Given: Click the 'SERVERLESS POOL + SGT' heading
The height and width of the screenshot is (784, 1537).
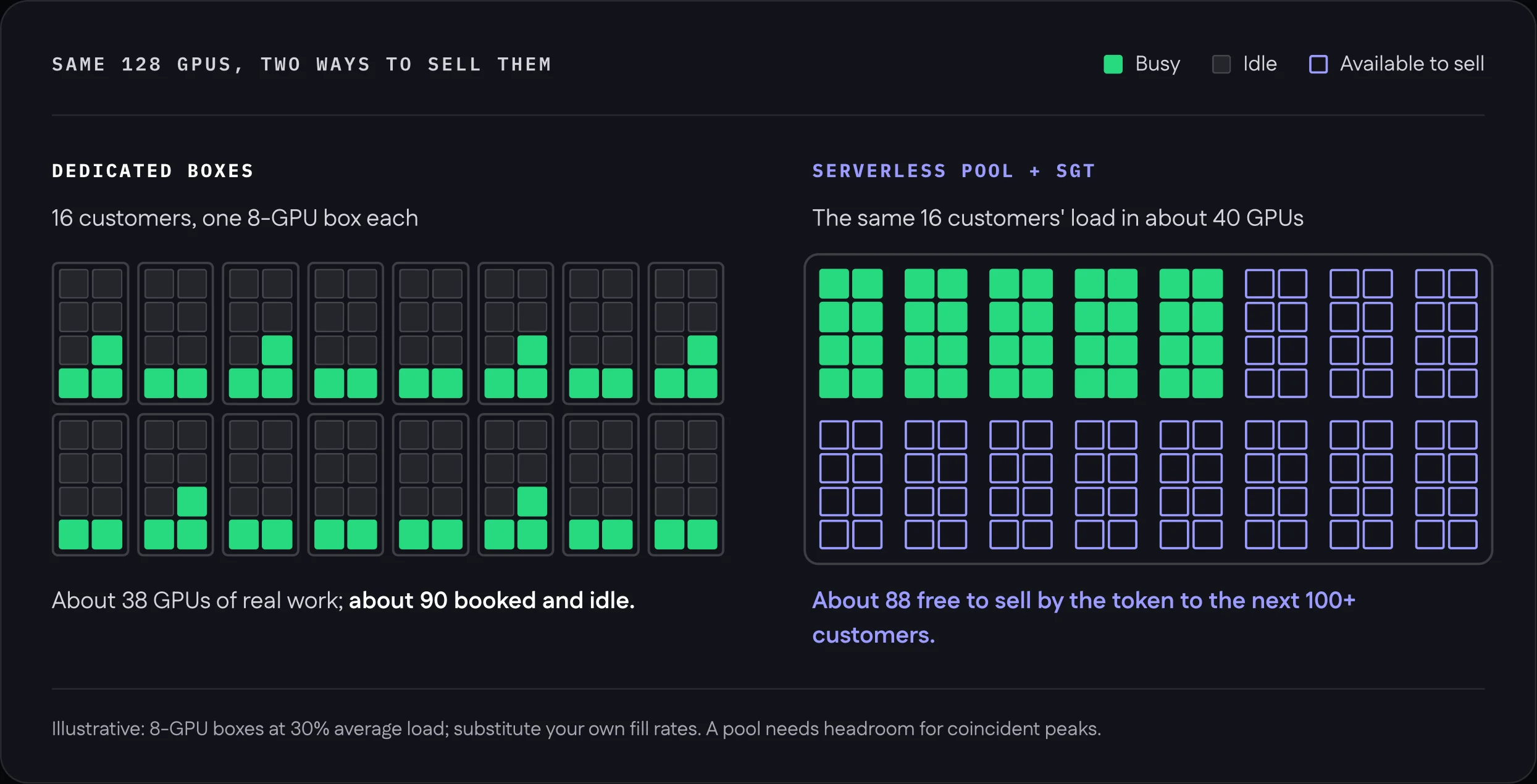Looking at the screenshot, I should [953, 171].
